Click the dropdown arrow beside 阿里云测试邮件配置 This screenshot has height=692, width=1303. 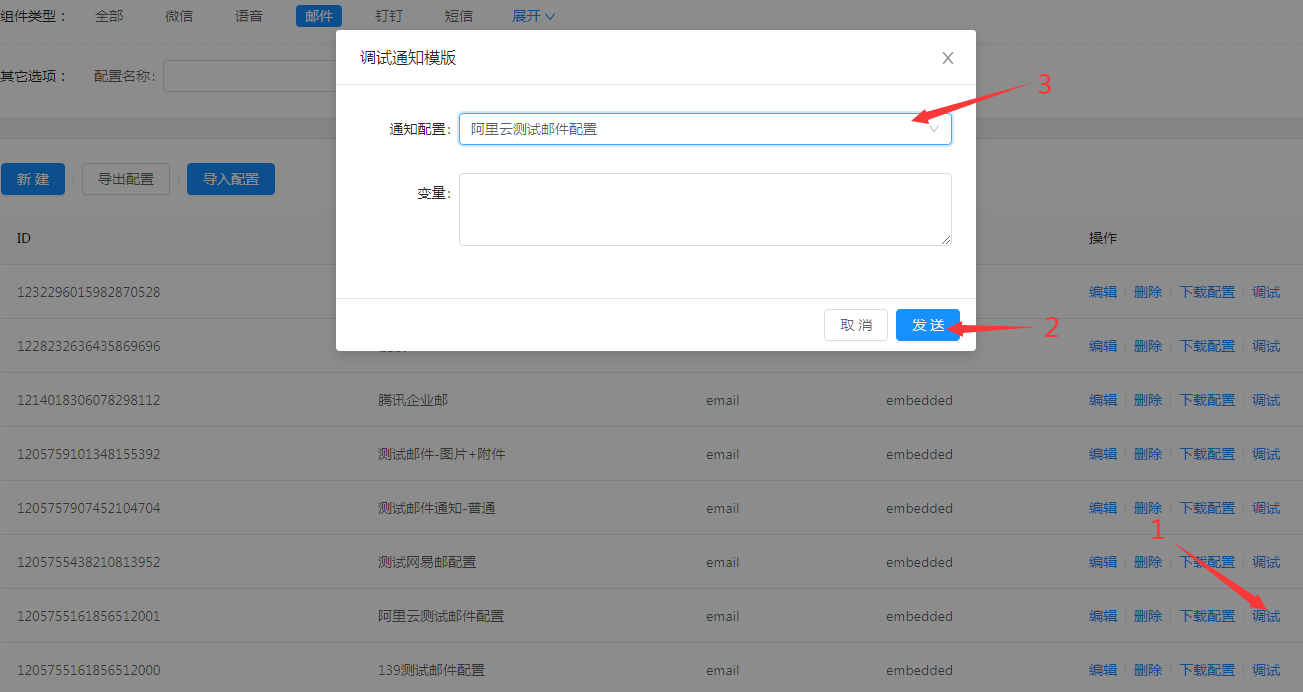point(933,128)
